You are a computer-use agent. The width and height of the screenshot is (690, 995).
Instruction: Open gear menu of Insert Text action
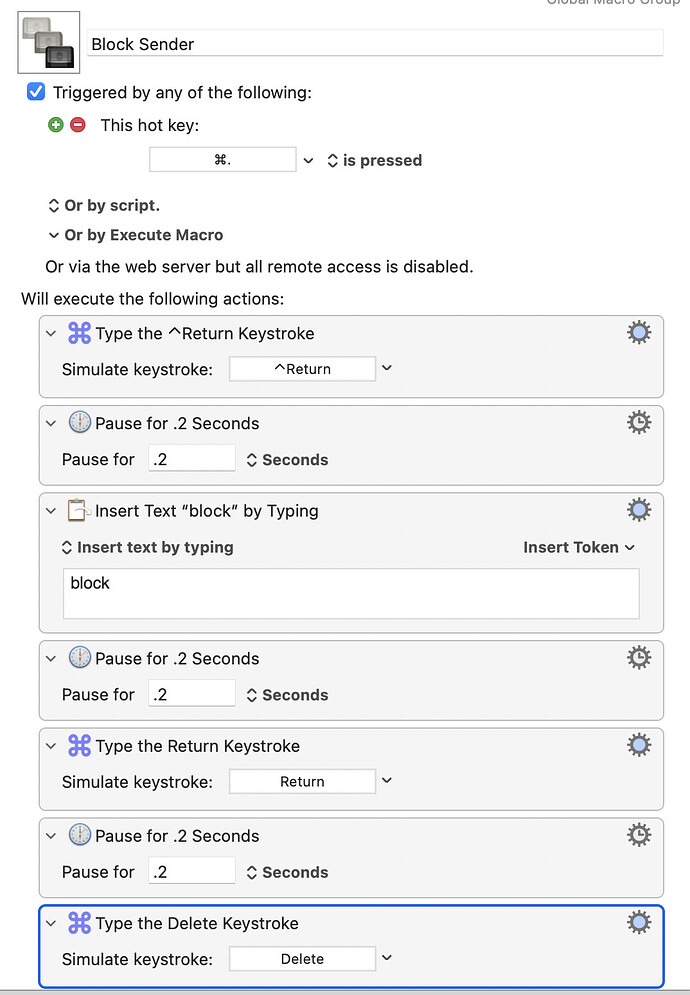[639, 510]
